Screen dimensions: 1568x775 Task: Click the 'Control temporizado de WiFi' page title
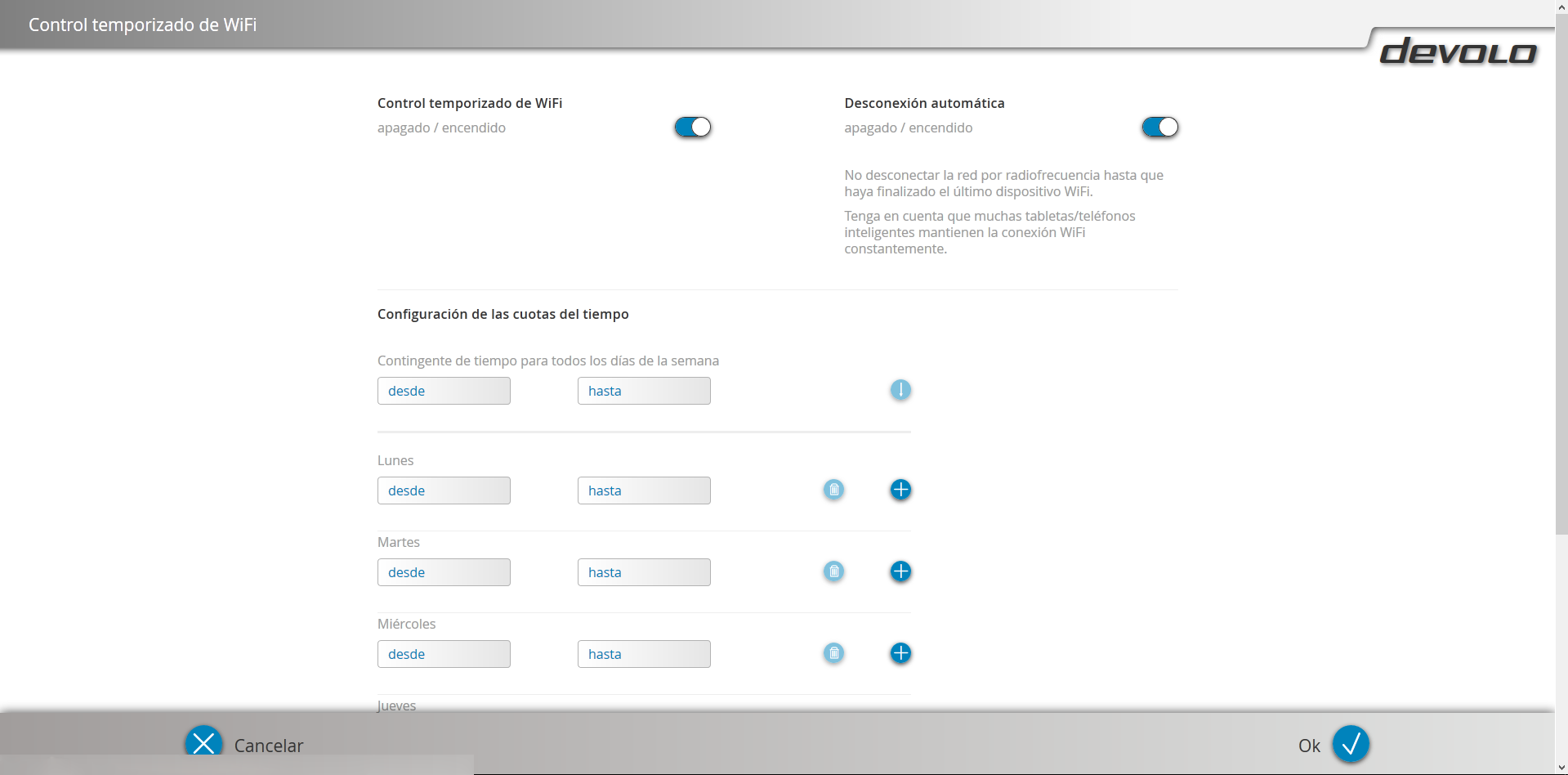(142, 25)
